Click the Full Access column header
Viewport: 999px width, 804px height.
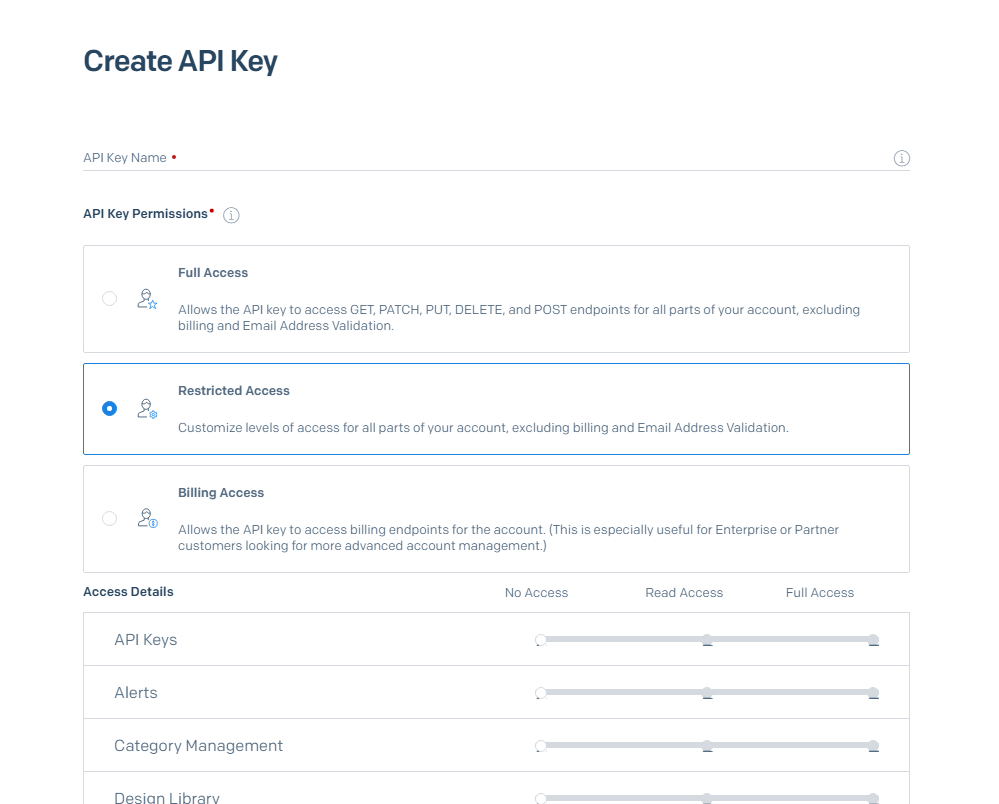(x=819, y=592)
